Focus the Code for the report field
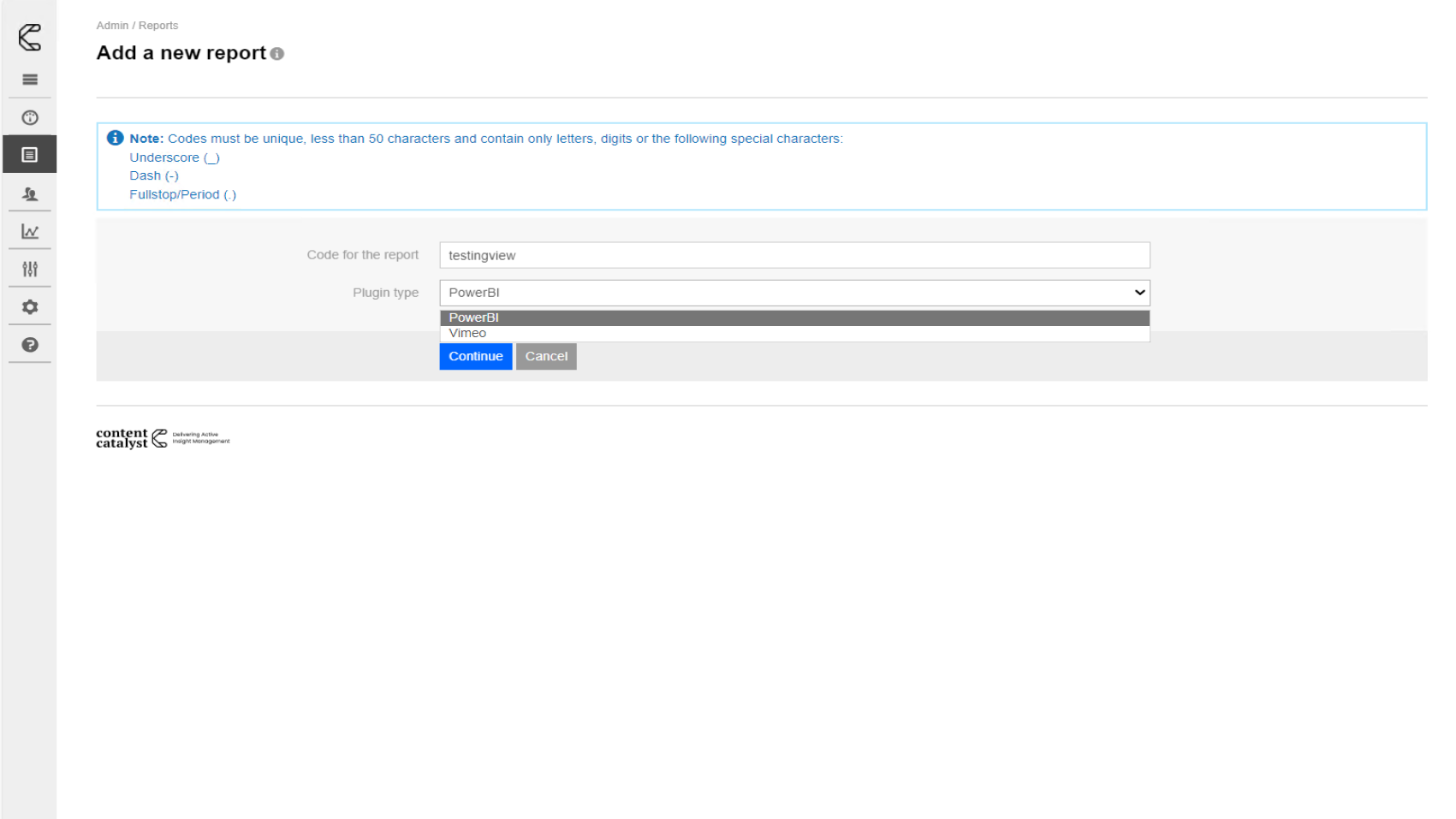The image size is (1456, 819). coord(793,255)
